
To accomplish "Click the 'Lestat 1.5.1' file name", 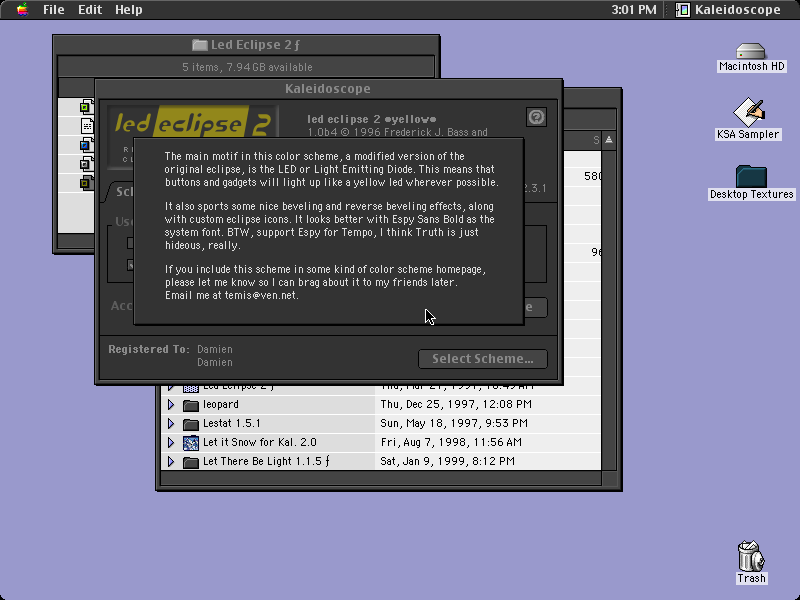I will [x=232, y=423].
